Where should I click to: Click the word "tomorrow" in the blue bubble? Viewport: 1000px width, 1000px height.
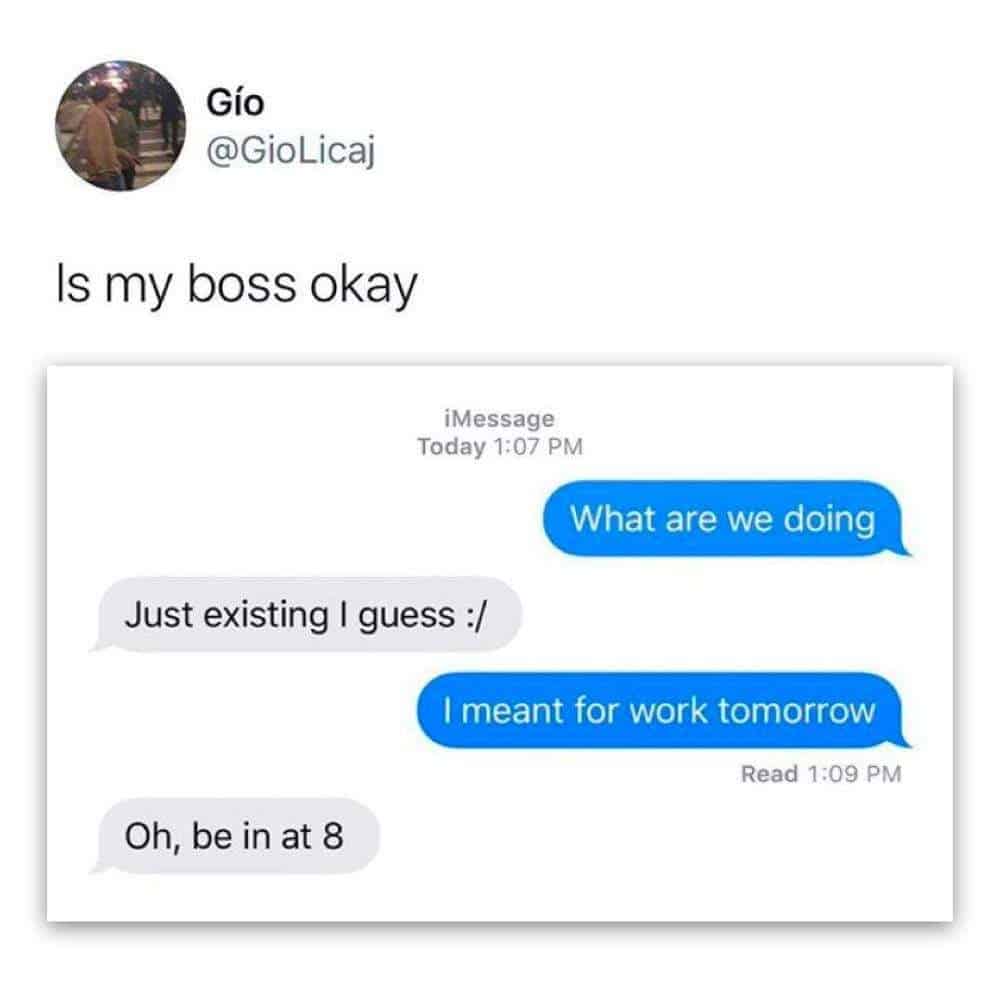(x=797, y=710)
